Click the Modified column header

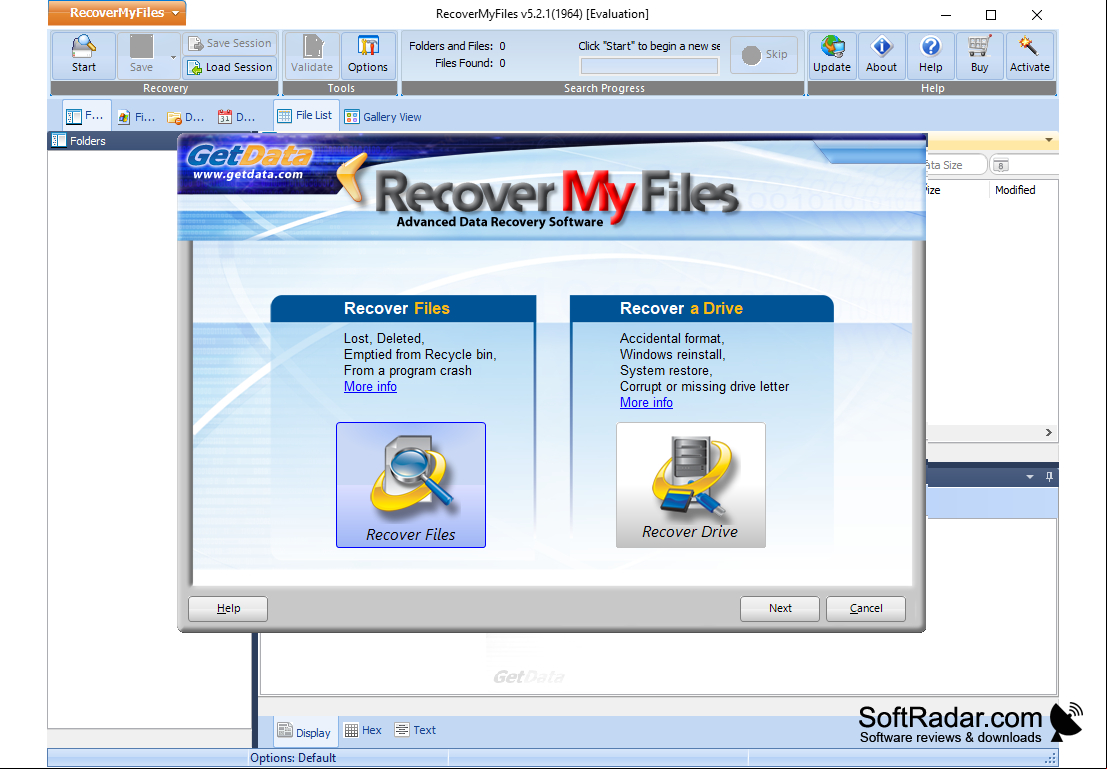coord(1015,190)
